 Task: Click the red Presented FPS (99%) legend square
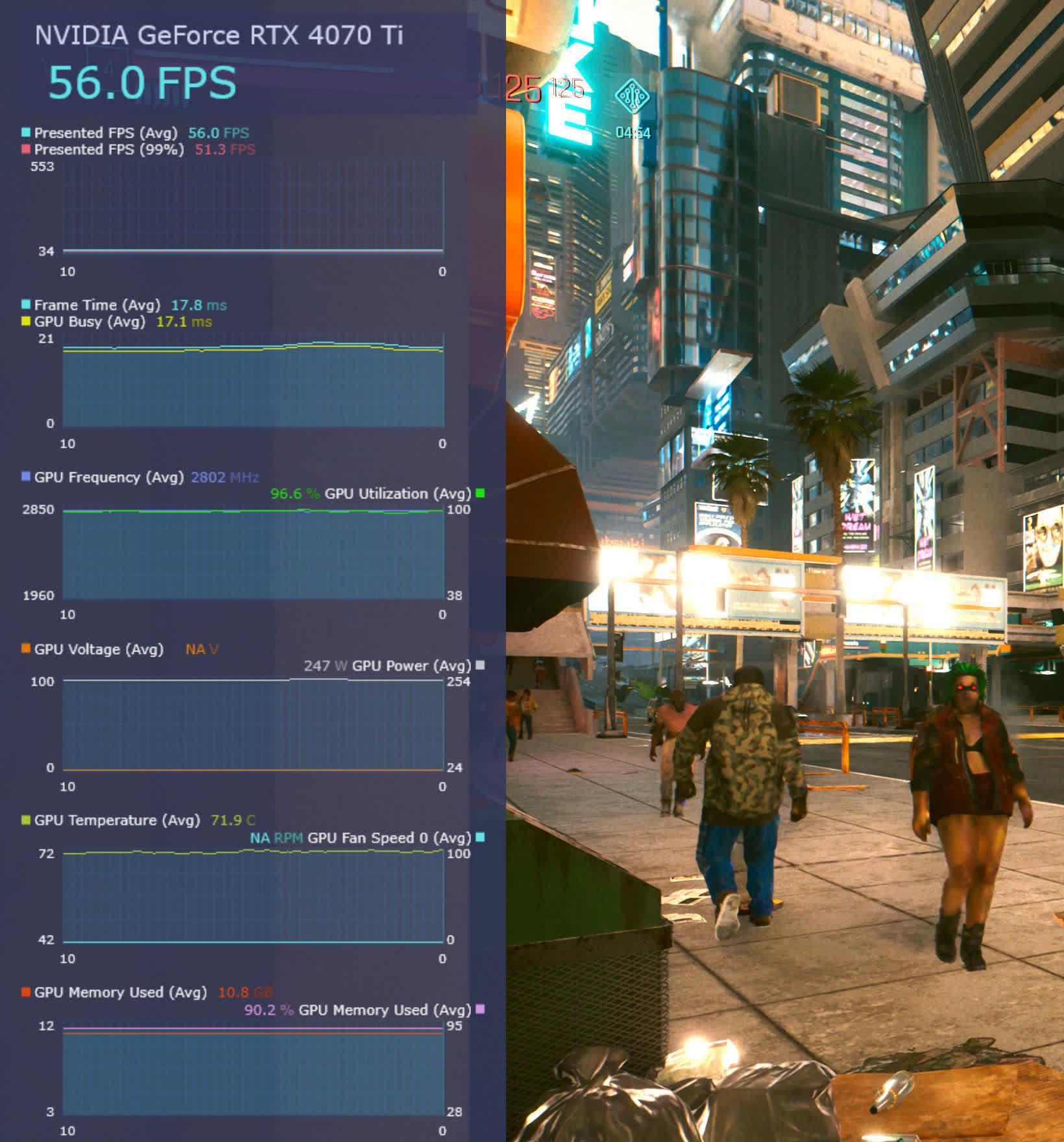[x=26, y=149]
